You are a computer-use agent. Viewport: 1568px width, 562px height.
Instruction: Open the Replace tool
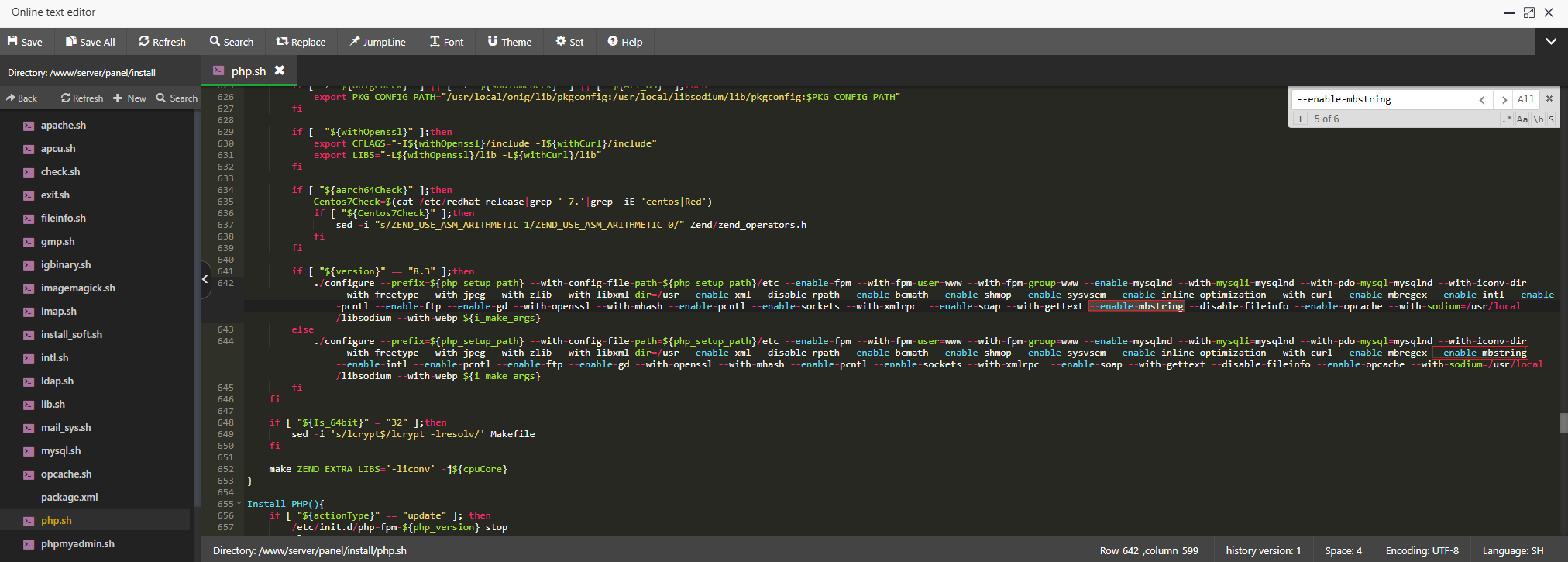301,42
